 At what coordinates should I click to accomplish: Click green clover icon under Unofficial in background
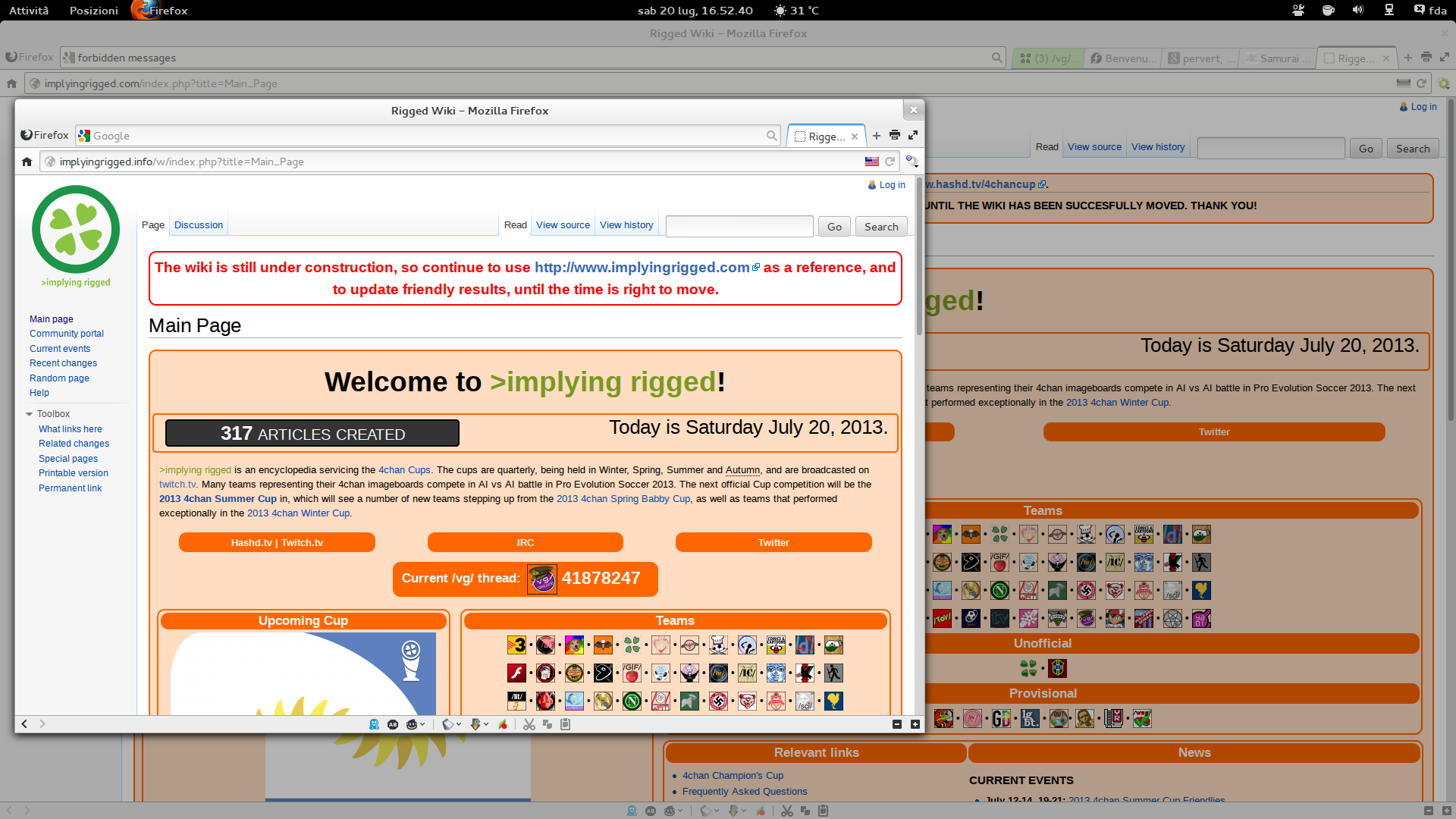[x=1028, y=668]
